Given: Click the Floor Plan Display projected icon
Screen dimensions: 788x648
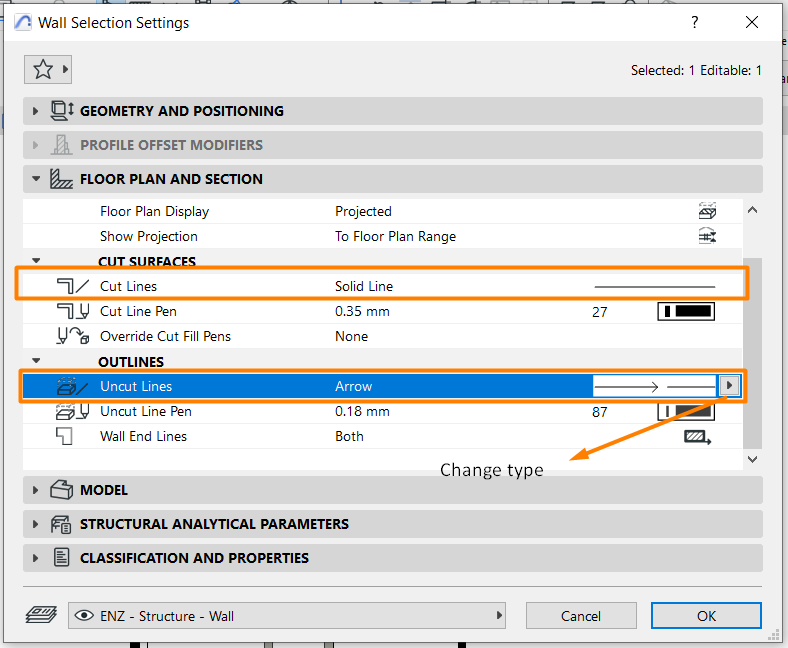Looking at the screenshot, I should coord(707,211).
